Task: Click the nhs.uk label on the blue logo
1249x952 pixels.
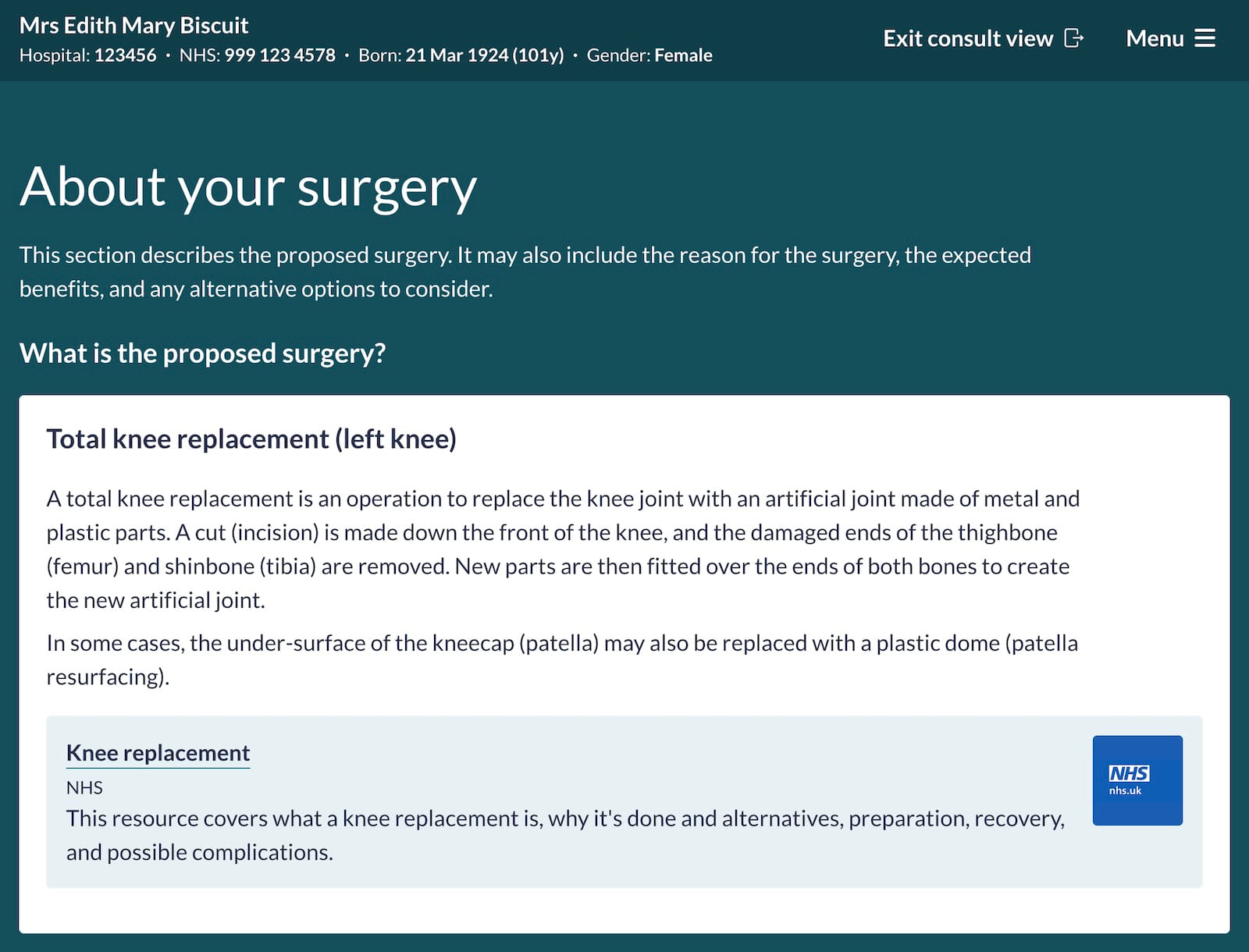Action: (1125, 790)
